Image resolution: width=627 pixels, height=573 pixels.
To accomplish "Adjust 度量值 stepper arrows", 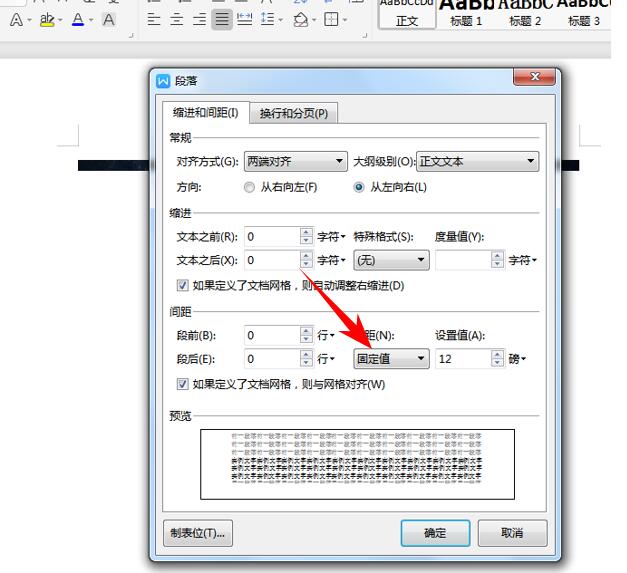I will 497,260.
